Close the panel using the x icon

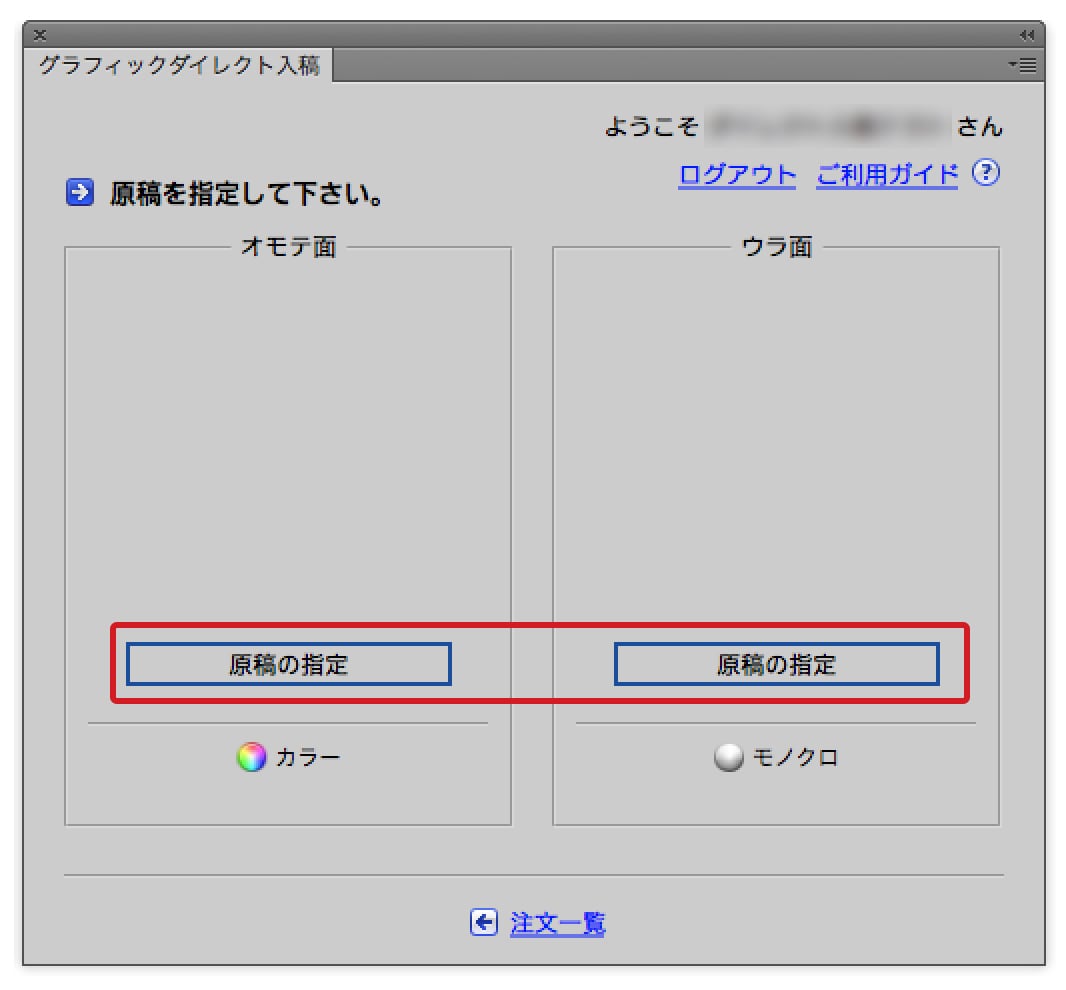[40, 35]
